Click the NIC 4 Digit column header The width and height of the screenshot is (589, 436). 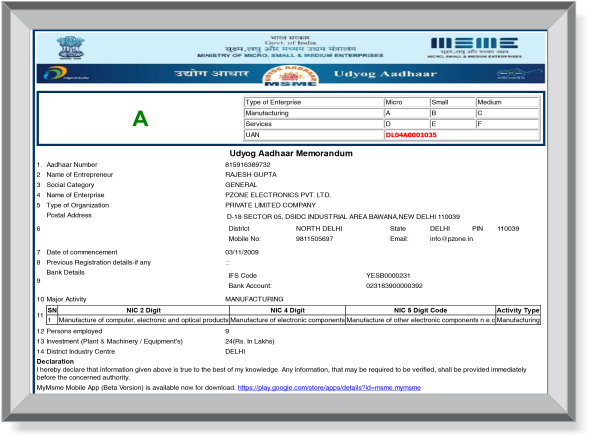pyautogui.click(x=287, y=310)
